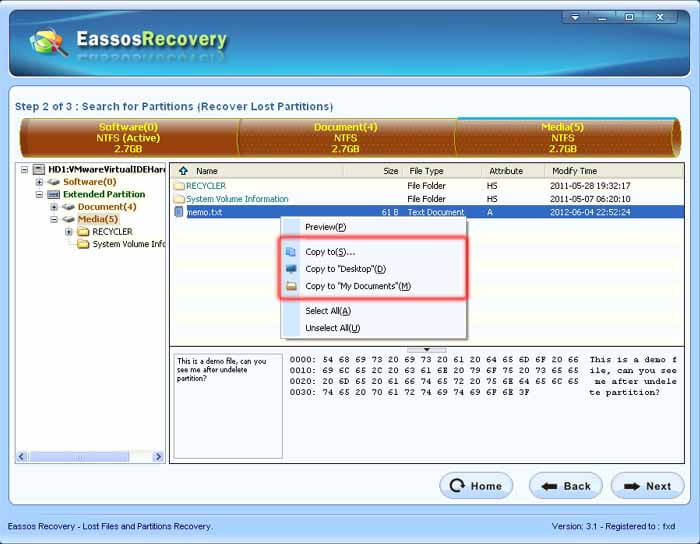Screen dimensions: 700x544
Task: Select the Document(4) NTFS partition bar
Action: 346,137
